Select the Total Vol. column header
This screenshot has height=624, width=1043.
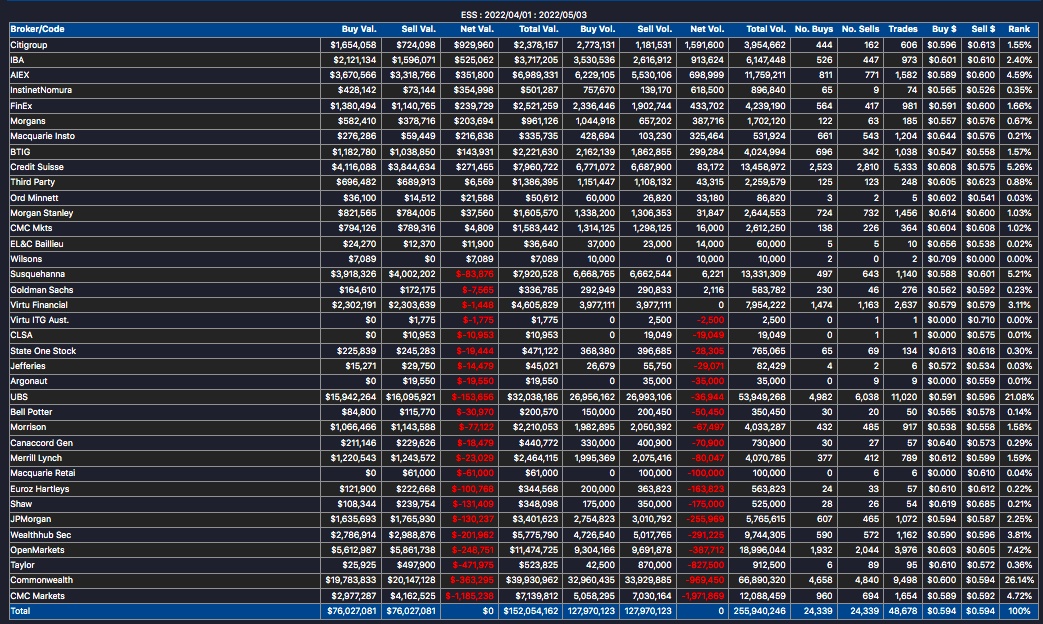tap(766, 29)
